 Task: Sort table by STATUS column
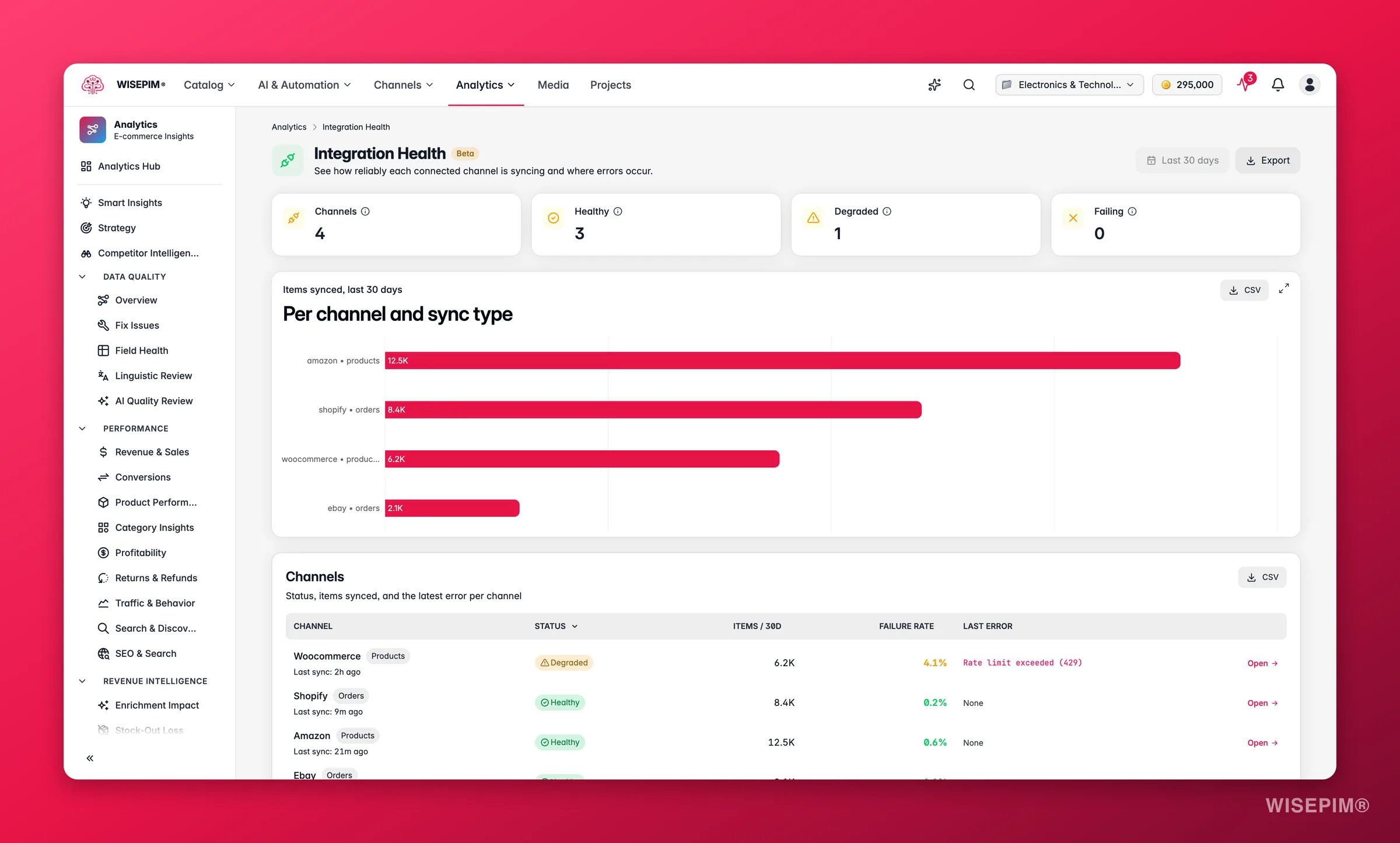click(x=556, y=626)
